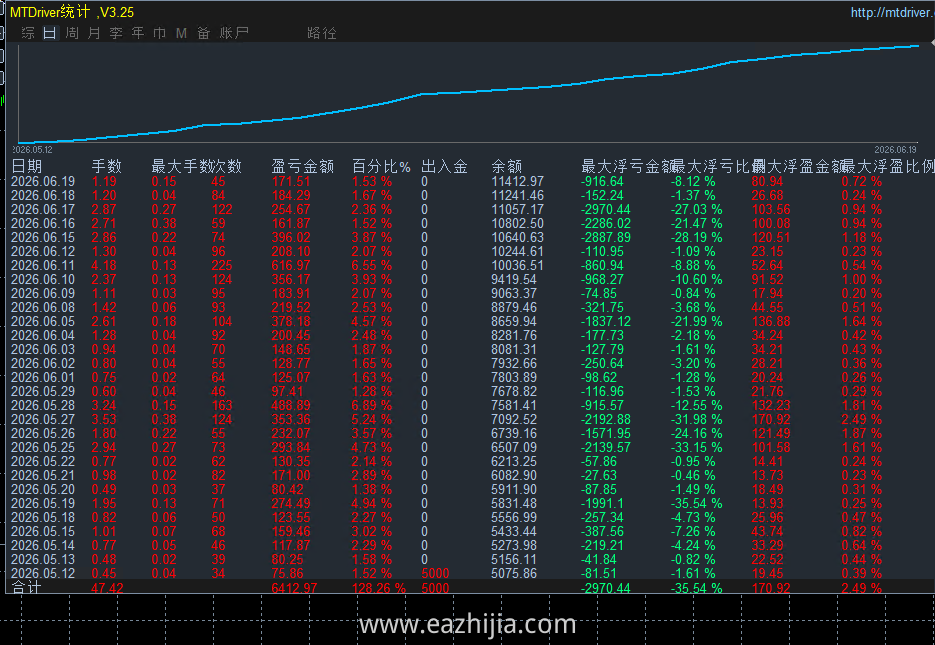Click percentage 6.89 % on 2026.05.28 row
935x645 pixels.
371,405
